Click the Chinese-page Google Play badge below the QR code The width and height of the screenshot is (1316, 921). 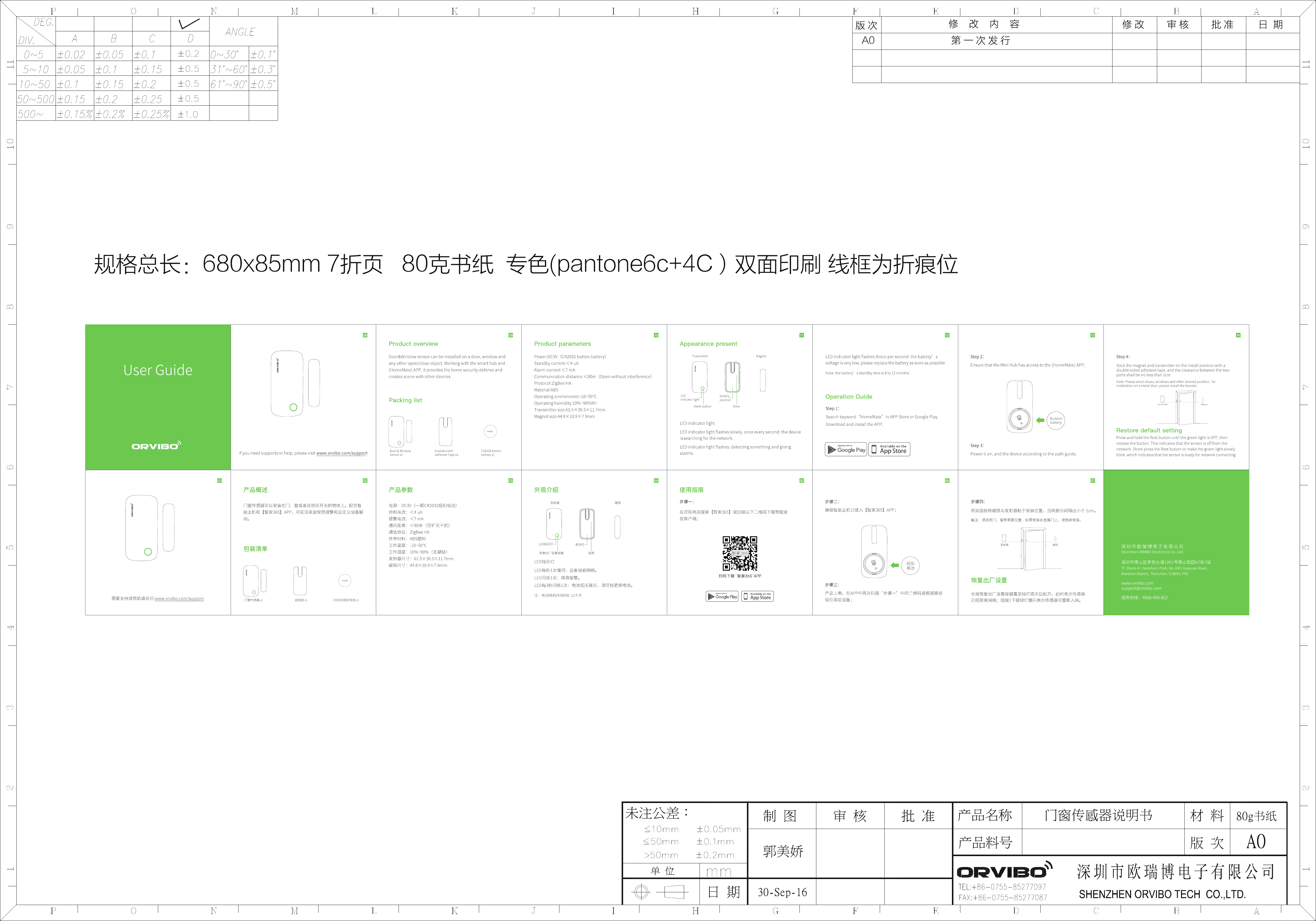pos(722,597)
